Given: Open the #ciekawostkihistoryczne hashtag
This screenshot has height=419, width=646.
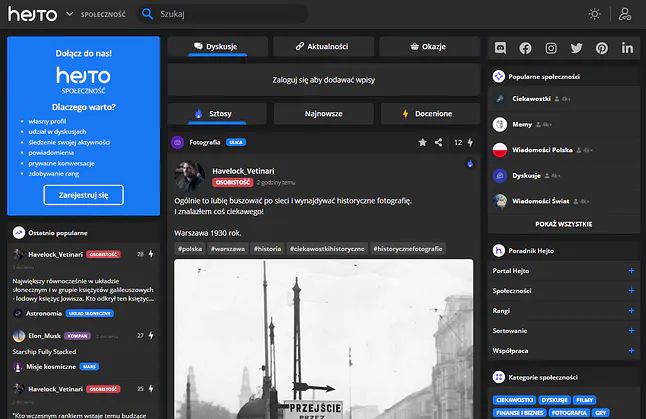Looking at the screenshot, I should point(327,249).
